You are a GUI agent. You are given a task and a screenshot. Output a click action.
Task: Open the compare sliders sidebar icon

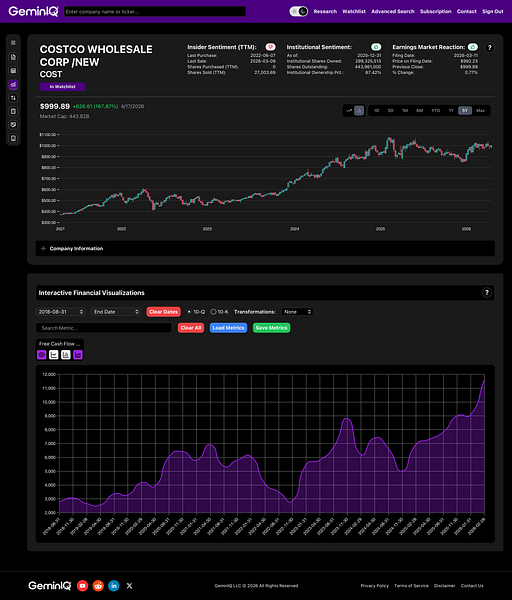[13, 98]
